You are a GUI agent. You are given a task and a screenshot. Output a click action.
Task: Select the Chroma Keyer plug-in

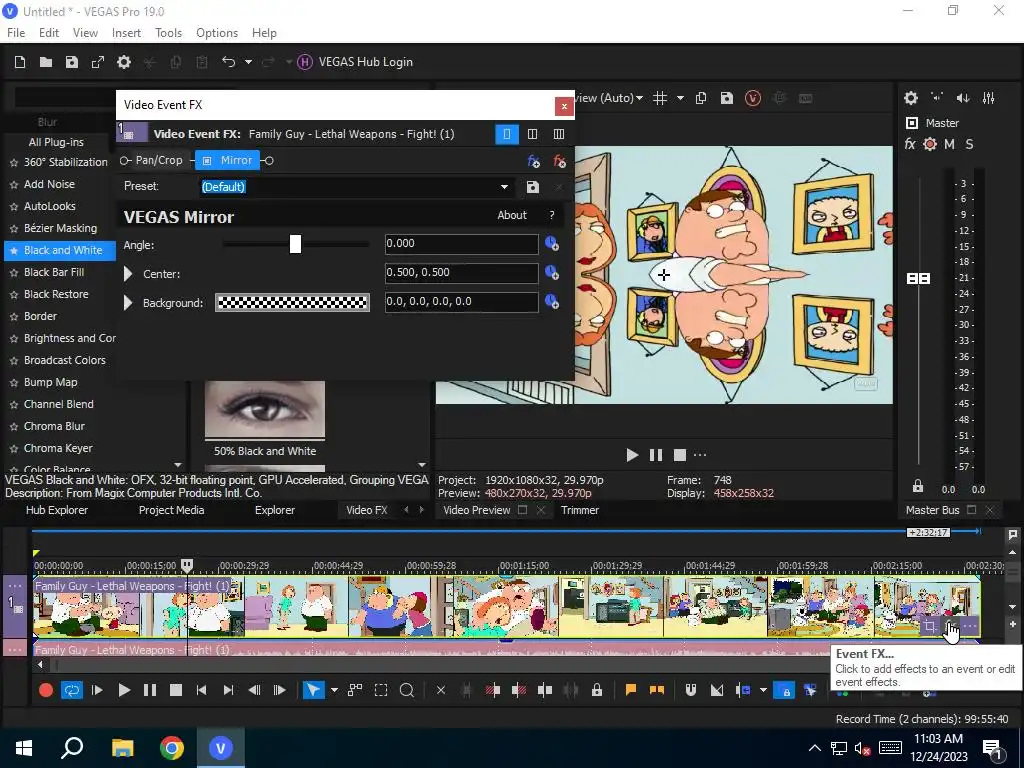click(x=58, y=449)
